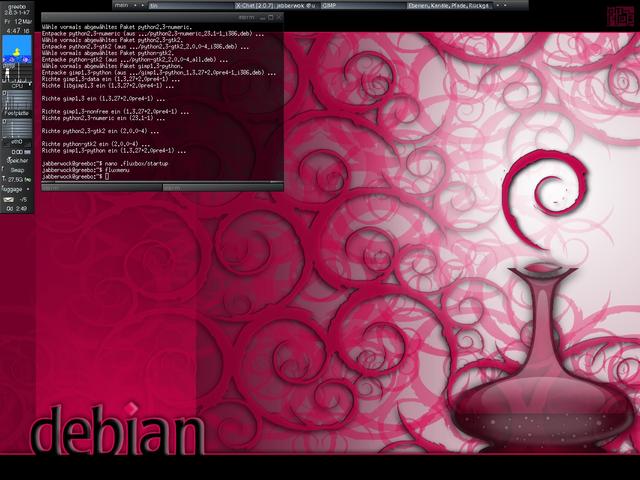Click the gkrellm uptime display
This screenshot has height=480, width=640.
click(16, 207)
